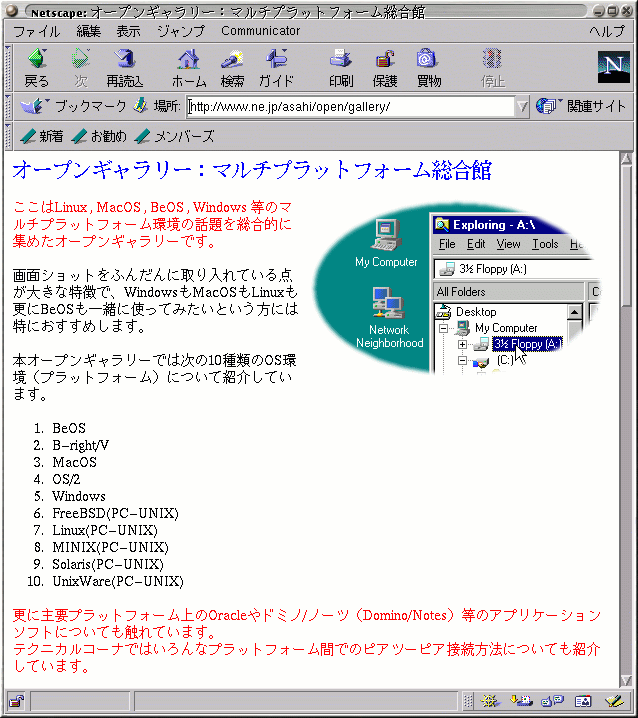Screen dimensions: 638x718
Task: Click list item OS/2
Action: pyautogui.click(x=66, y=479)
